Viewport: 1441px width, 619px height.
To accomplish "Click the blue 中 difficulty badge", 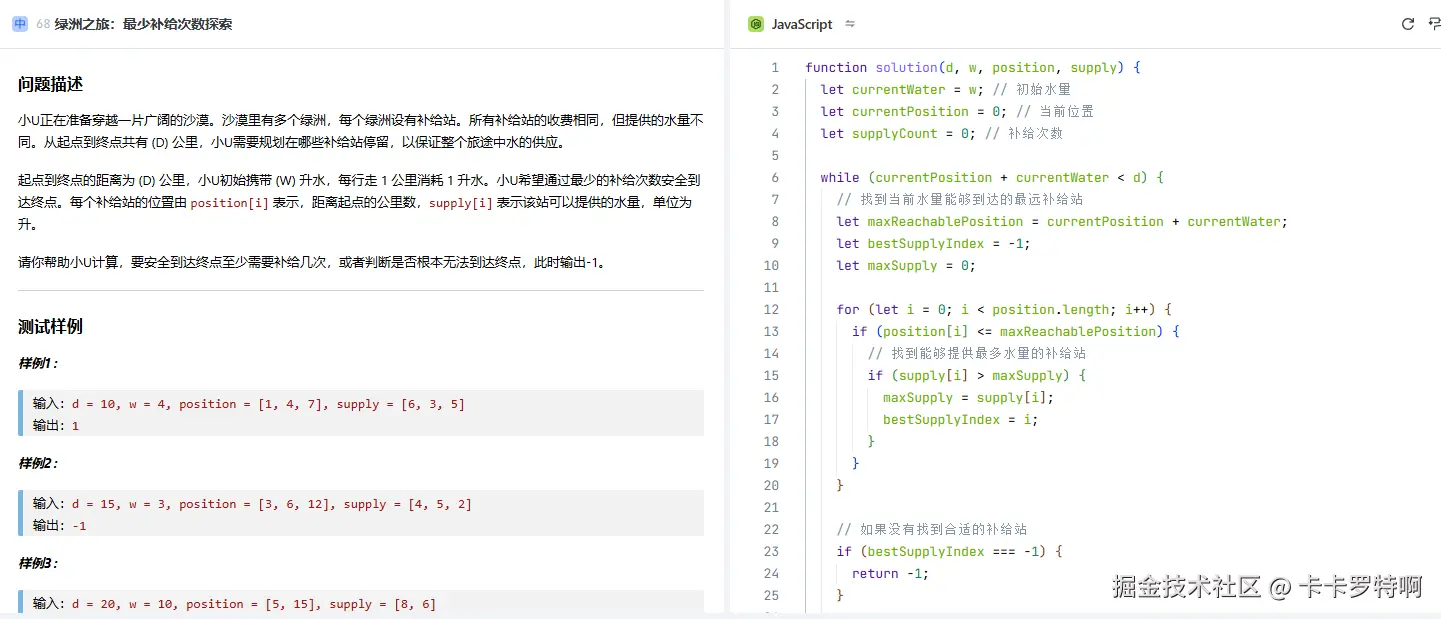I will pos(18,23).
